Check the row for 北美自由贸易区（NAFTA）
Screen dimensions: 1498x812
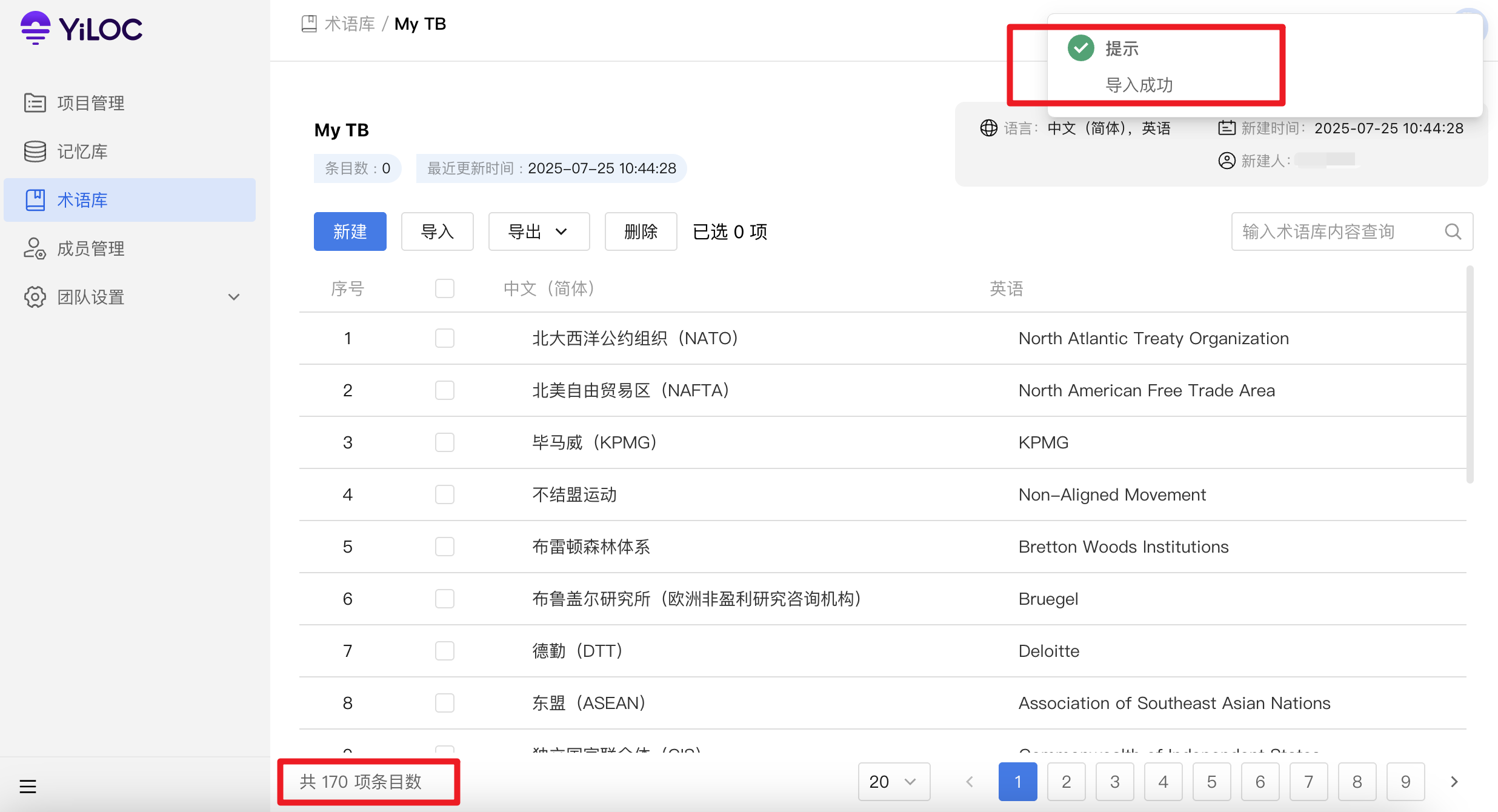[x=445, y=390]
